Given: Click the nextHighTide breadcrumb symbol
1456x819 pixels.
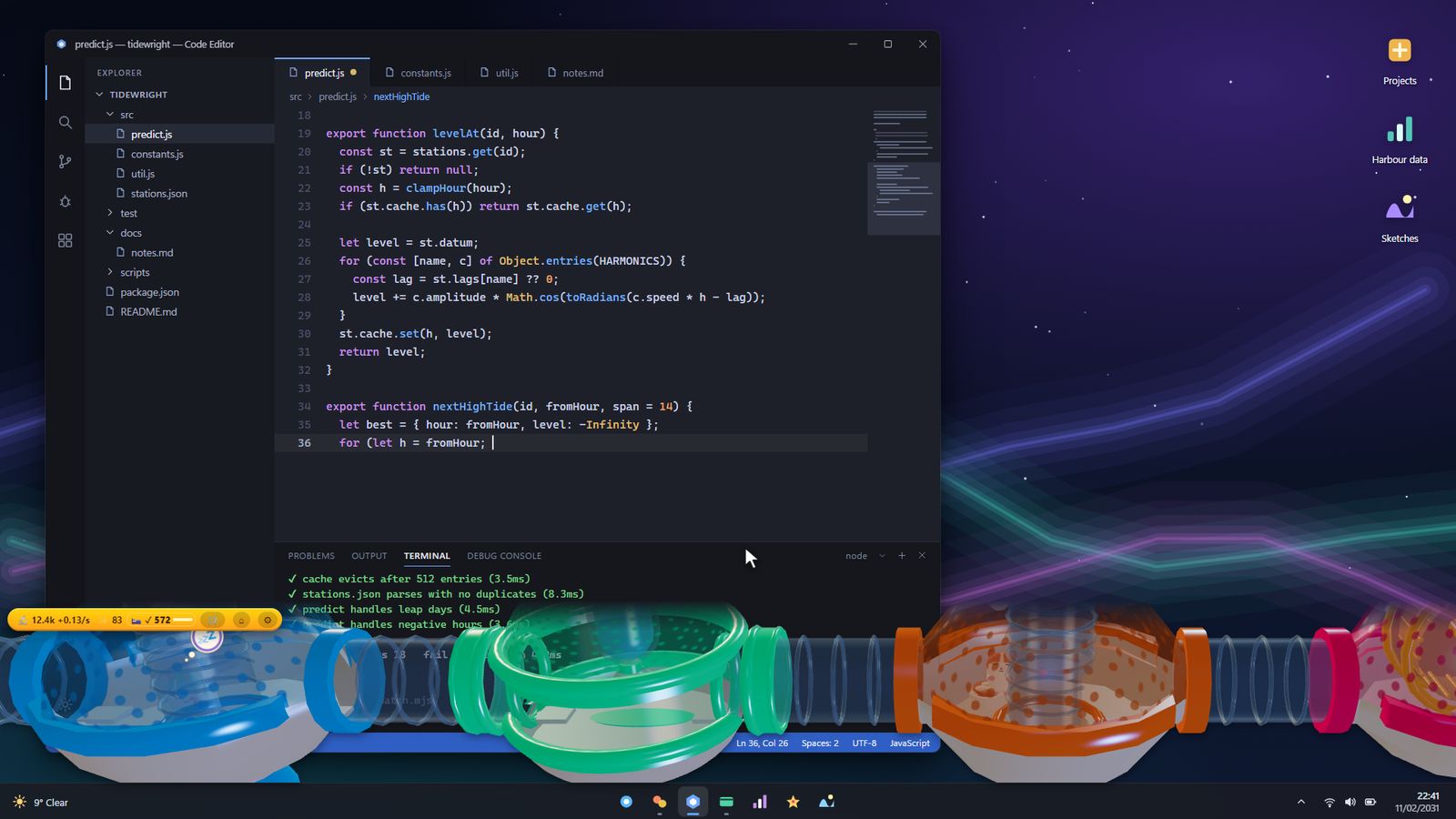Looking at the screenshot, I should 401,96.
